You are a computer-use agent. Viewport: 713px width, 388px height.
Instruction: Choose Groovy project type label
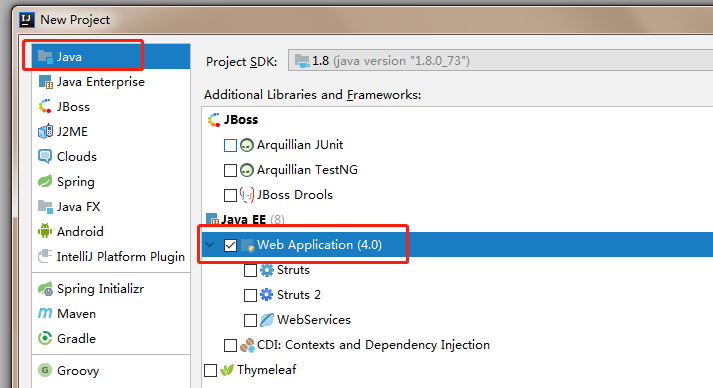tap(78, 371)
